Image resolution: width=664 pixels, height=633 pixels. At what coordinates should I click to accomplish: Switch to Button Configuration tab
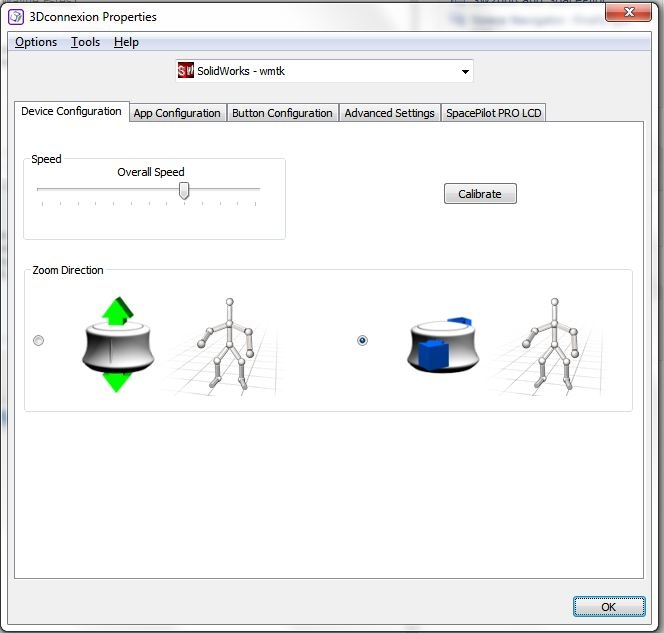point(282,113)
